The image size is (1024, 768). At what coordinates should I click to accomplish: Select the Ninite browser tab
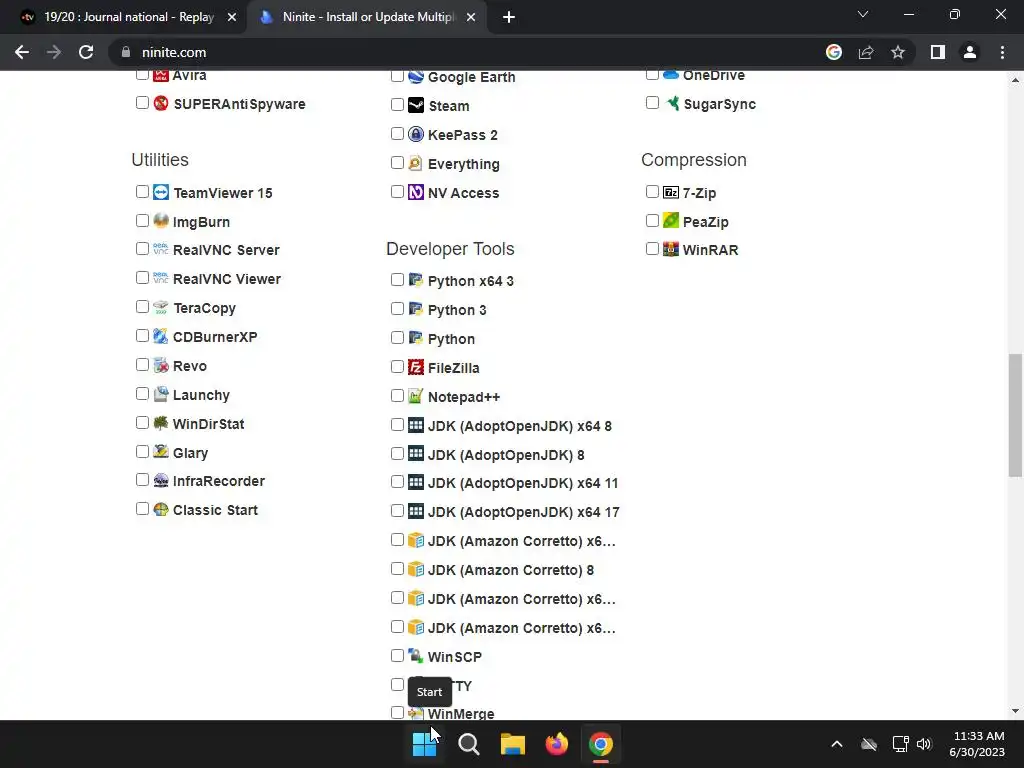tap(368, 17)
